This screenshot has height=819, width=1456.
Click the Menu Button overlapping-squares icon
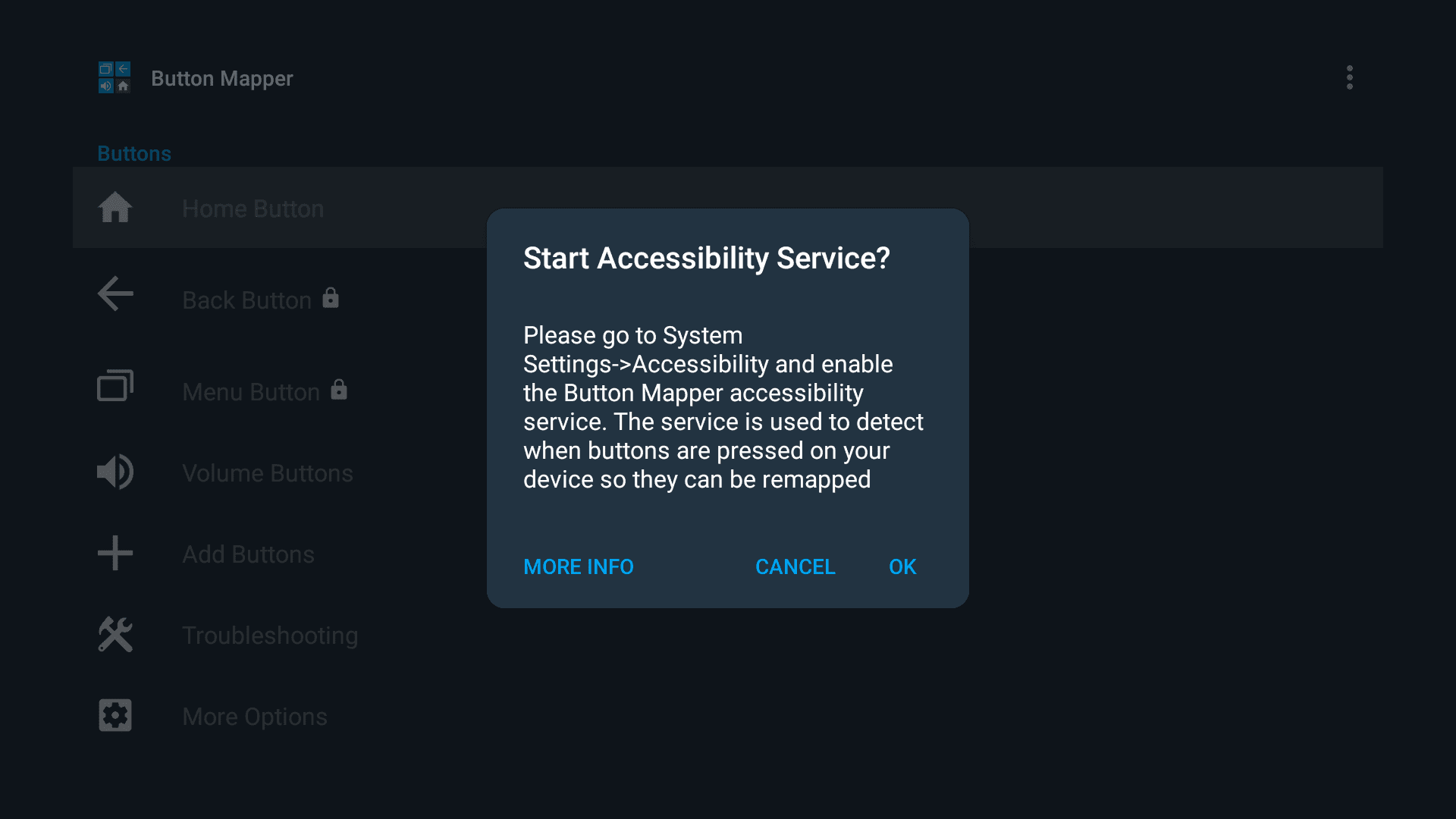[x=115, y=385]
